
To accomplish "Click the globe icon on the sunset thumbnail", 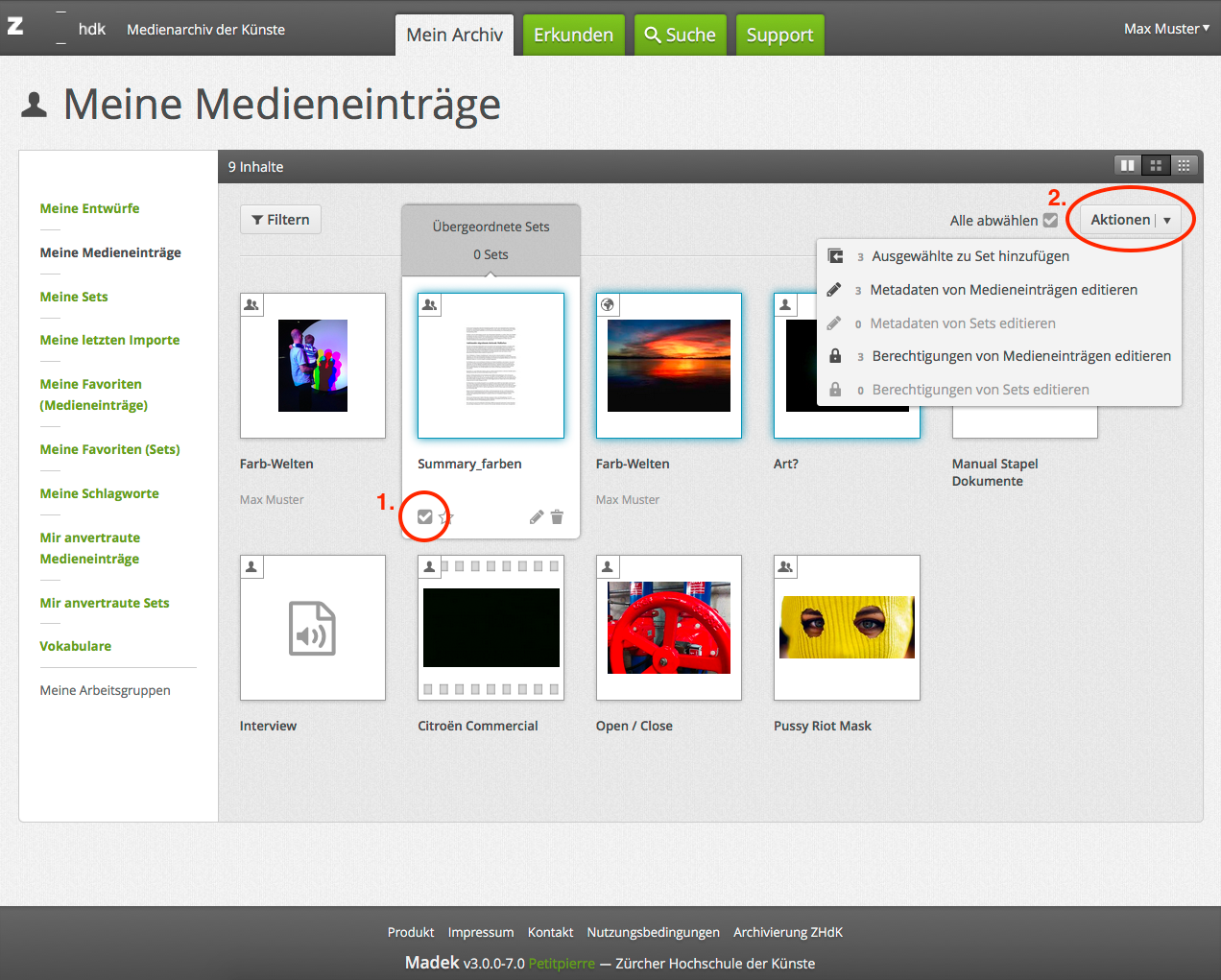I will pos(608,305).
